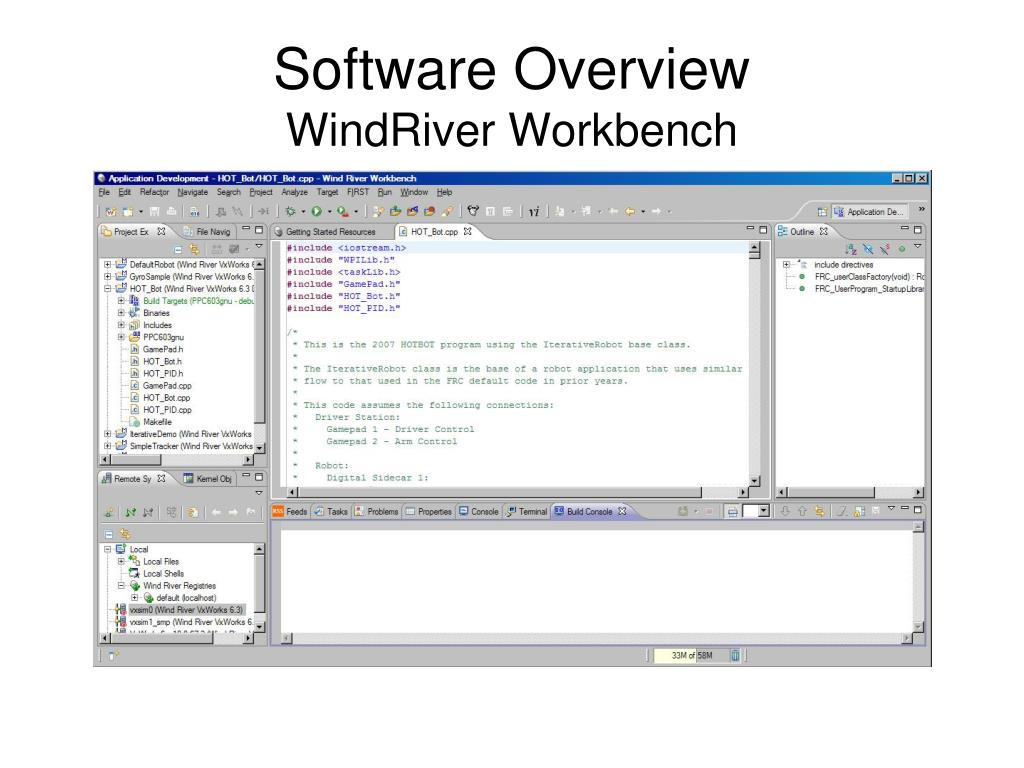The height and width of the screenshot is (768, 1024).
Task: Click the Build Console printer-like icon
Action: pyautogui.click(x=733, y=511)
